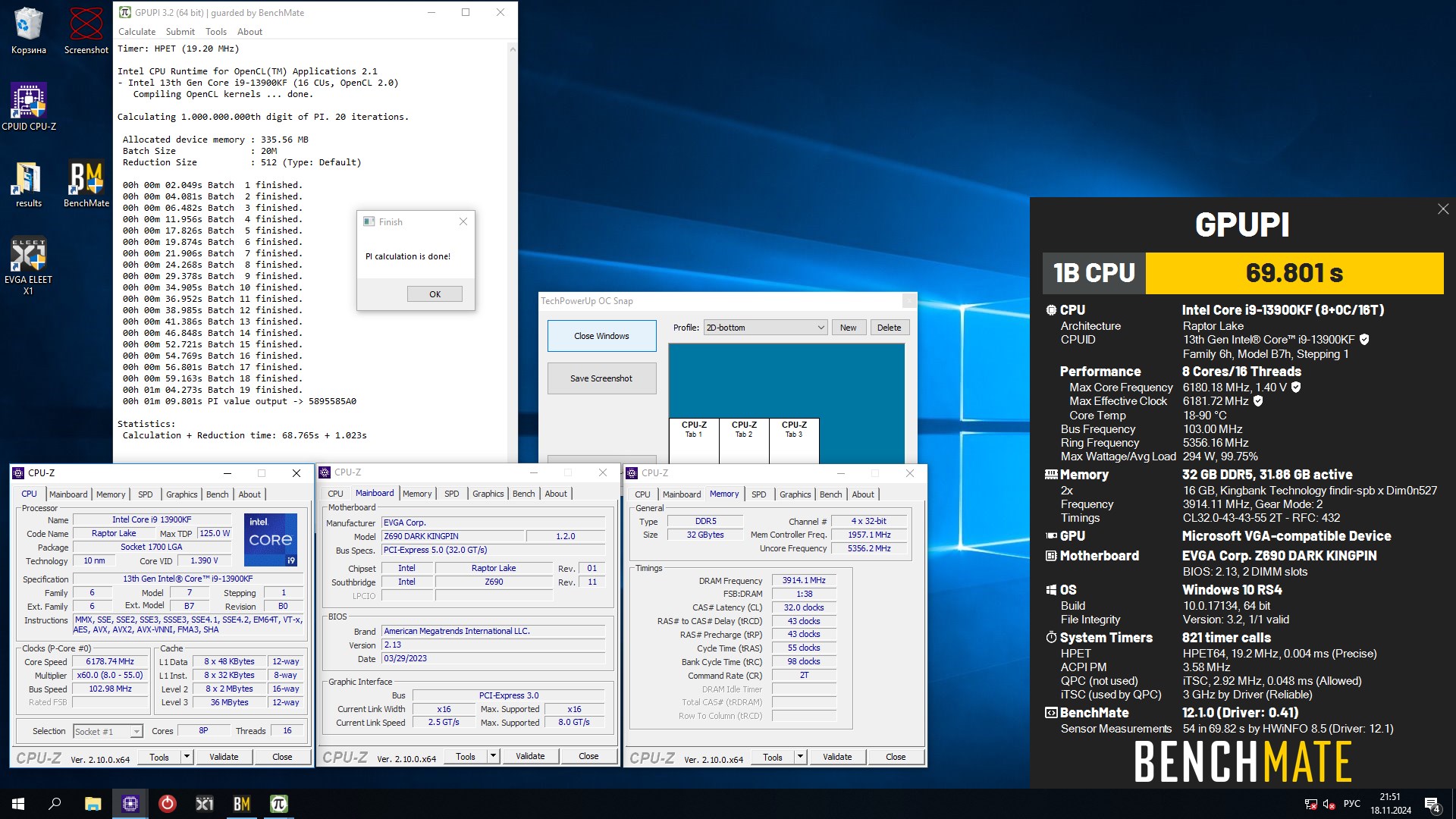Click Save Screenshot in OC Snap
Image resolution: width=1456 pixels, height=819 pixels.
601,378
